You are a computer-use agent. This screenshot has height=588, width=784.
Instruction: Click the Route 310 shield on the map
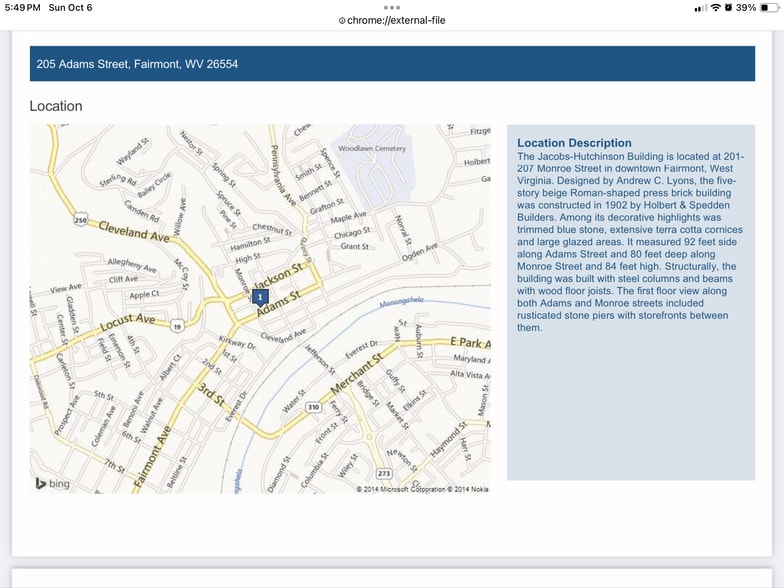pyautogui.click(x=313, y=407)
